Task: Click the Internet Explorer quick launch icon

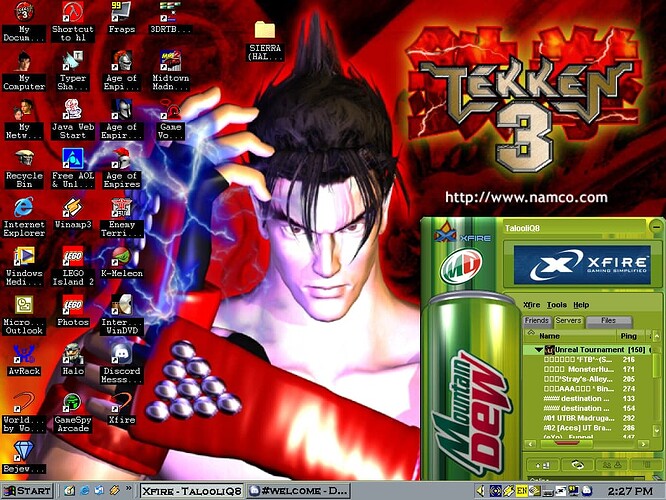Action: [85, 491]
